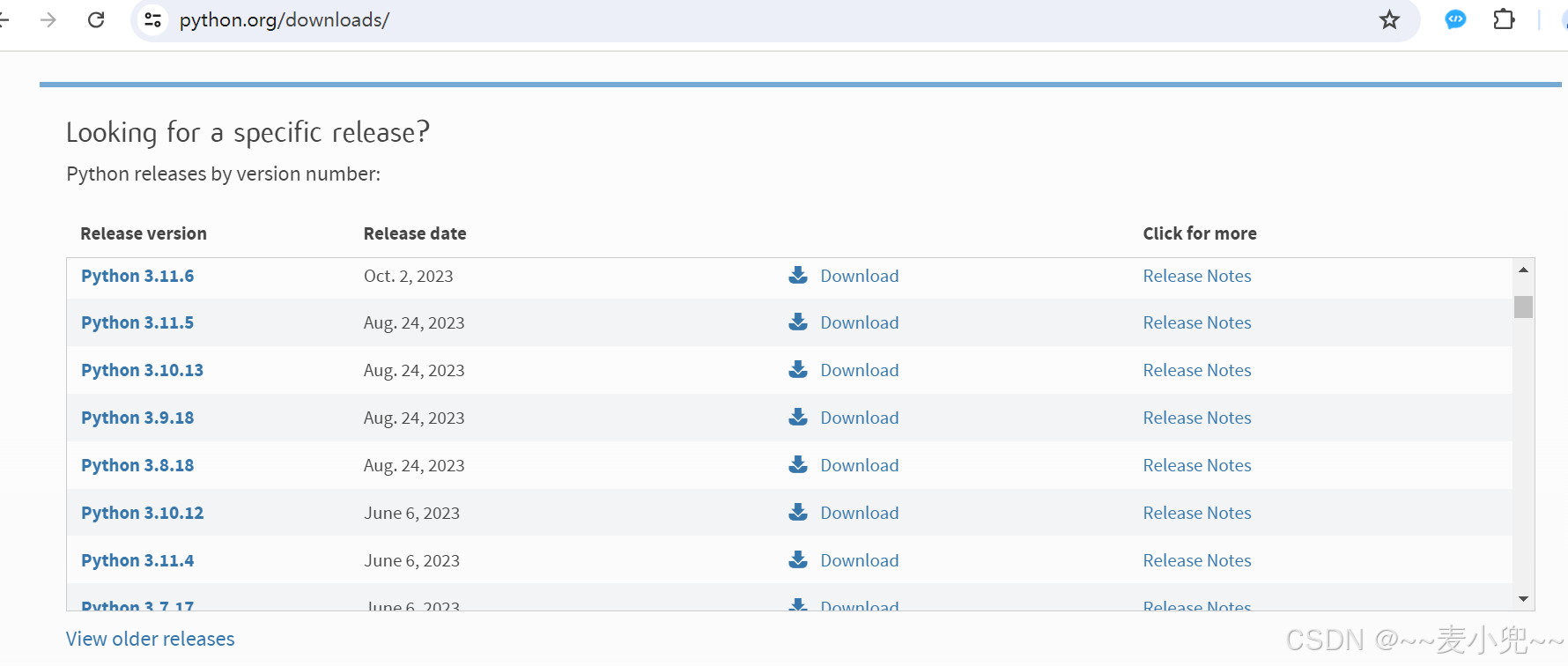Screen dimensions: 1568x666
Task: Click Download text for Python 3.10.12
Action: 860,513
